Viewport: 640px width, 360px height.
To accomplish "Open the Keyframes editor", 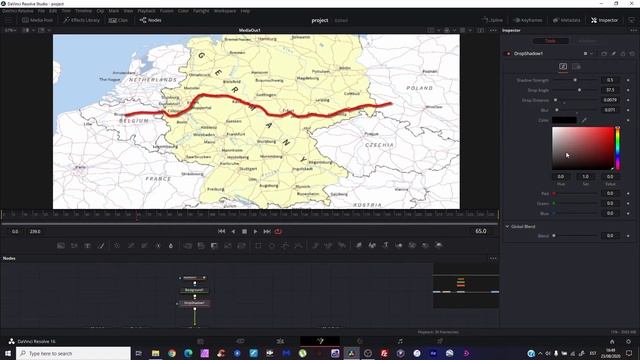I will point(528,20).
